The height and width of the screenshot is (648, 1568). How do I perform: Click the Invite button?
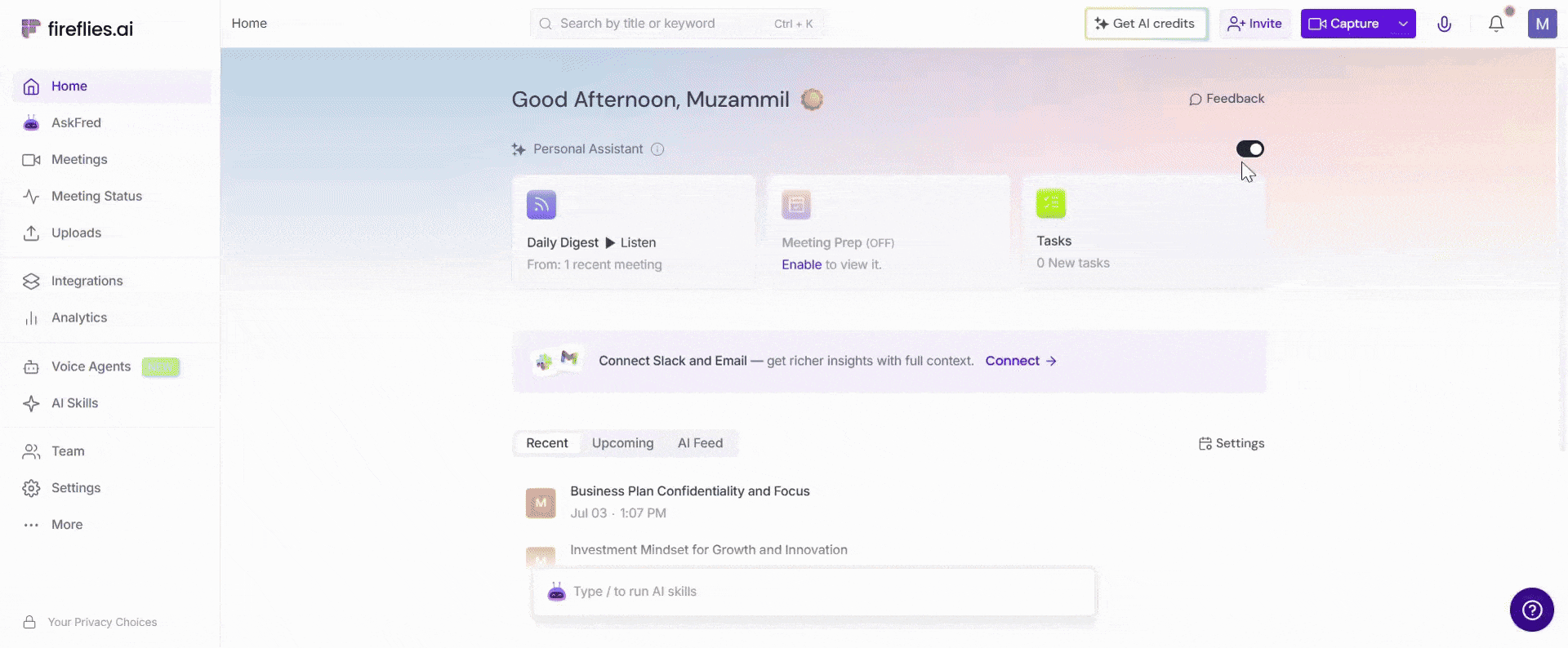1255,24
